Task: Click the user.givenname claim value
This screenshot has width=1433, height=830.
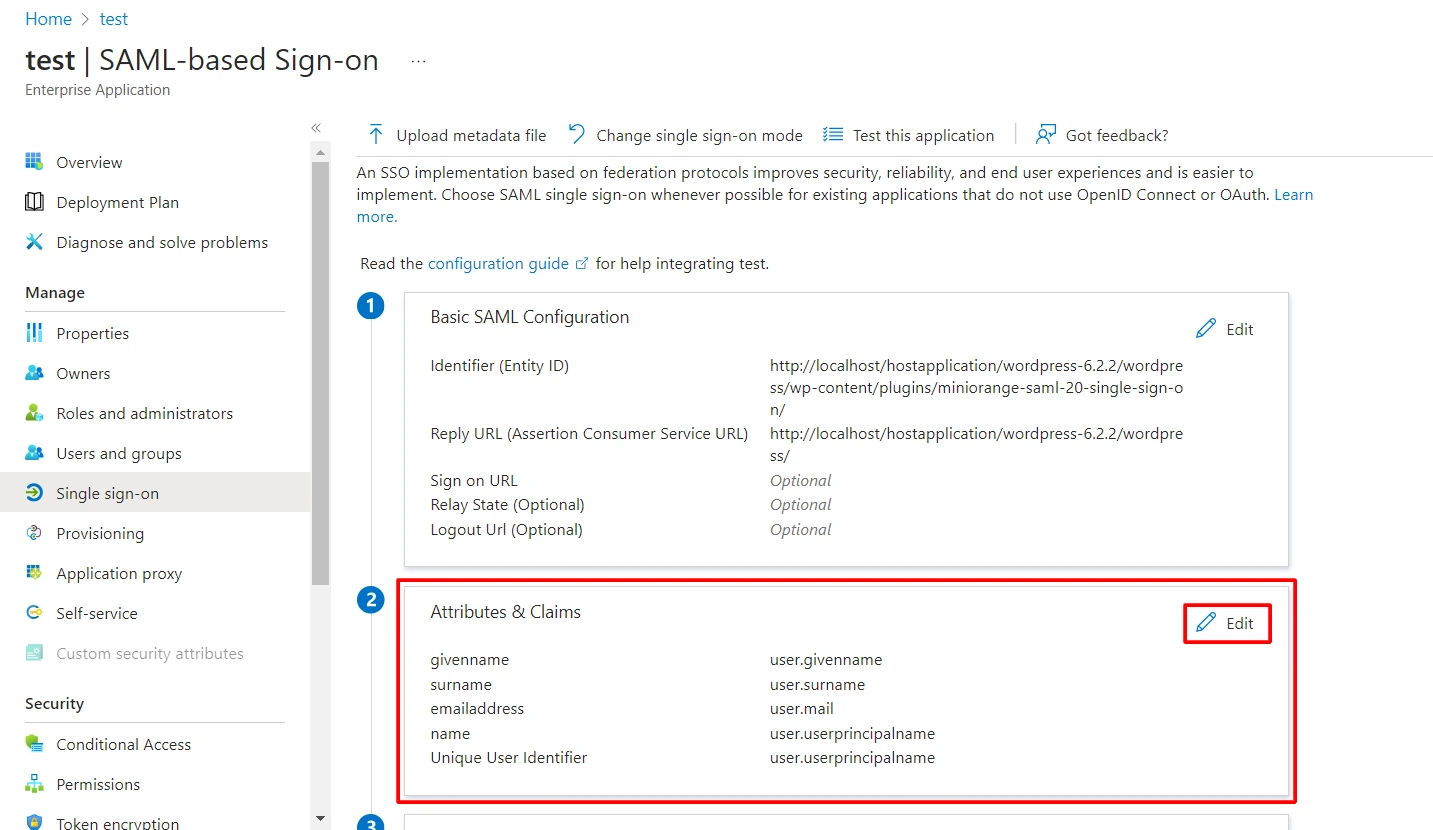Action: tap(826, 660)
